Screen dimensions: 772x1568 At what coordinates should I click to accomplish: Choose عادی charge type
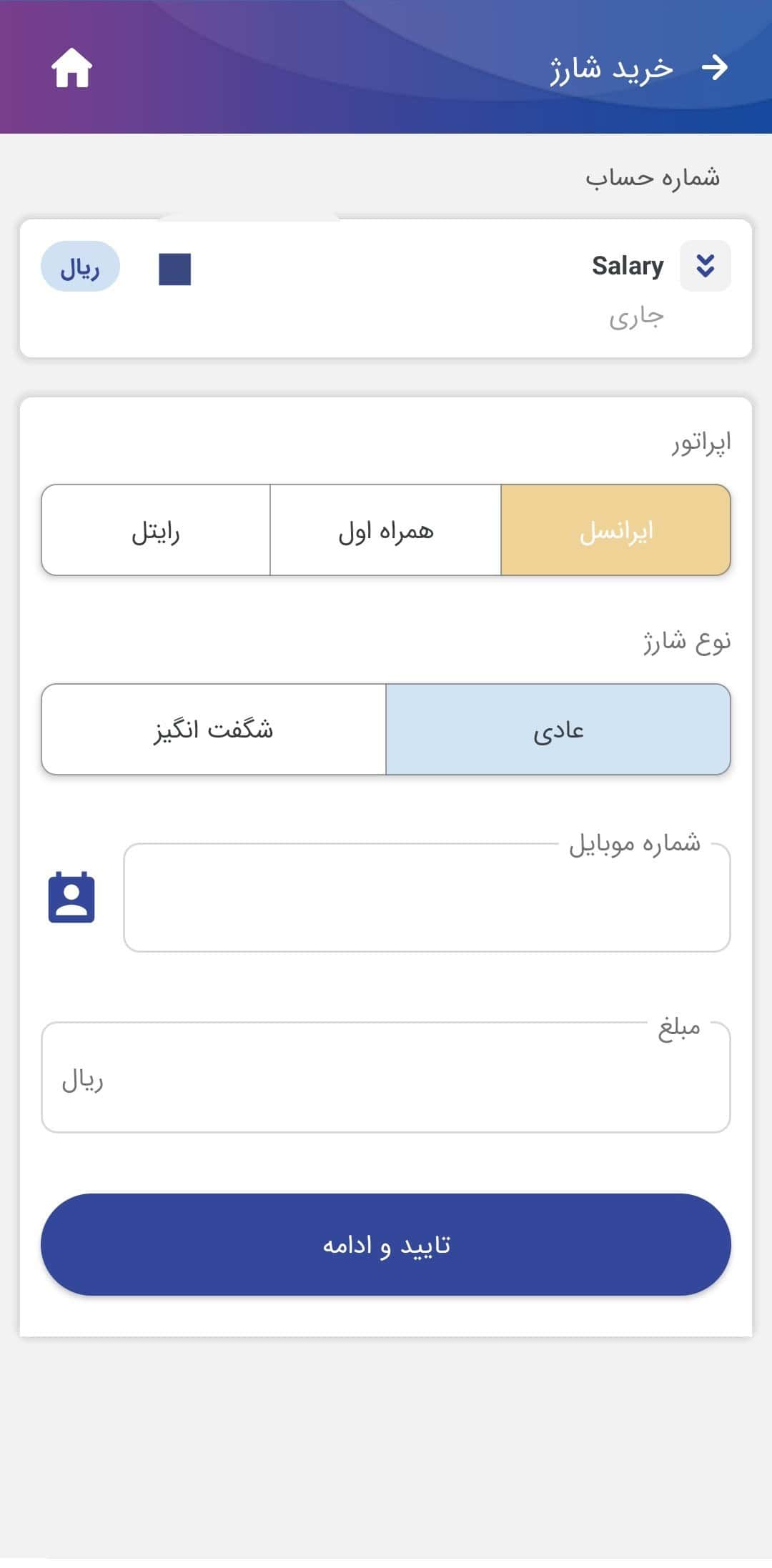558,730
